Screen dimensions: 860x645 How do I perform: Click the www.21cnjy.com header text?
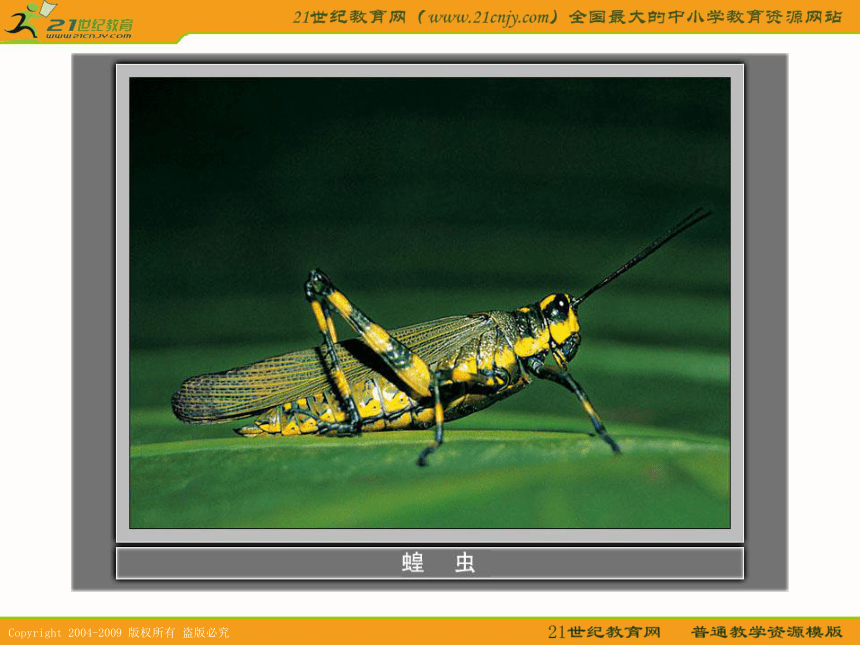pyautogui.click(x=488, y=18)
